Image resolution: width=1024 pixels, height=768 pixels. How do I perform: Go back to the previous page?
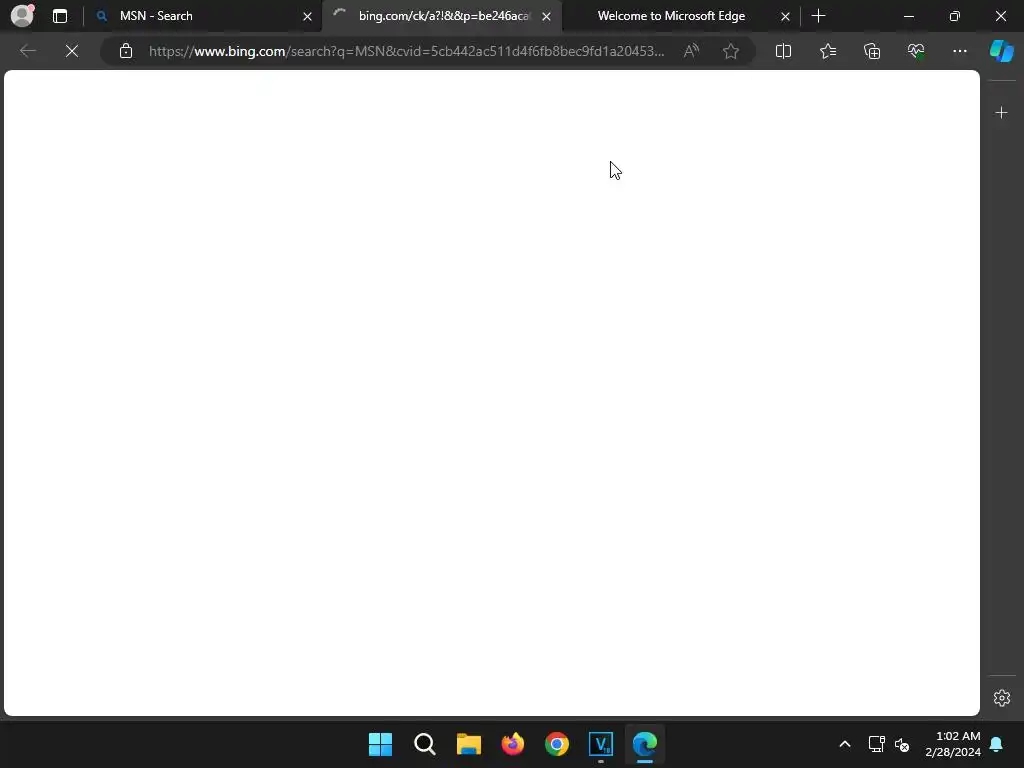pos(28,51)
